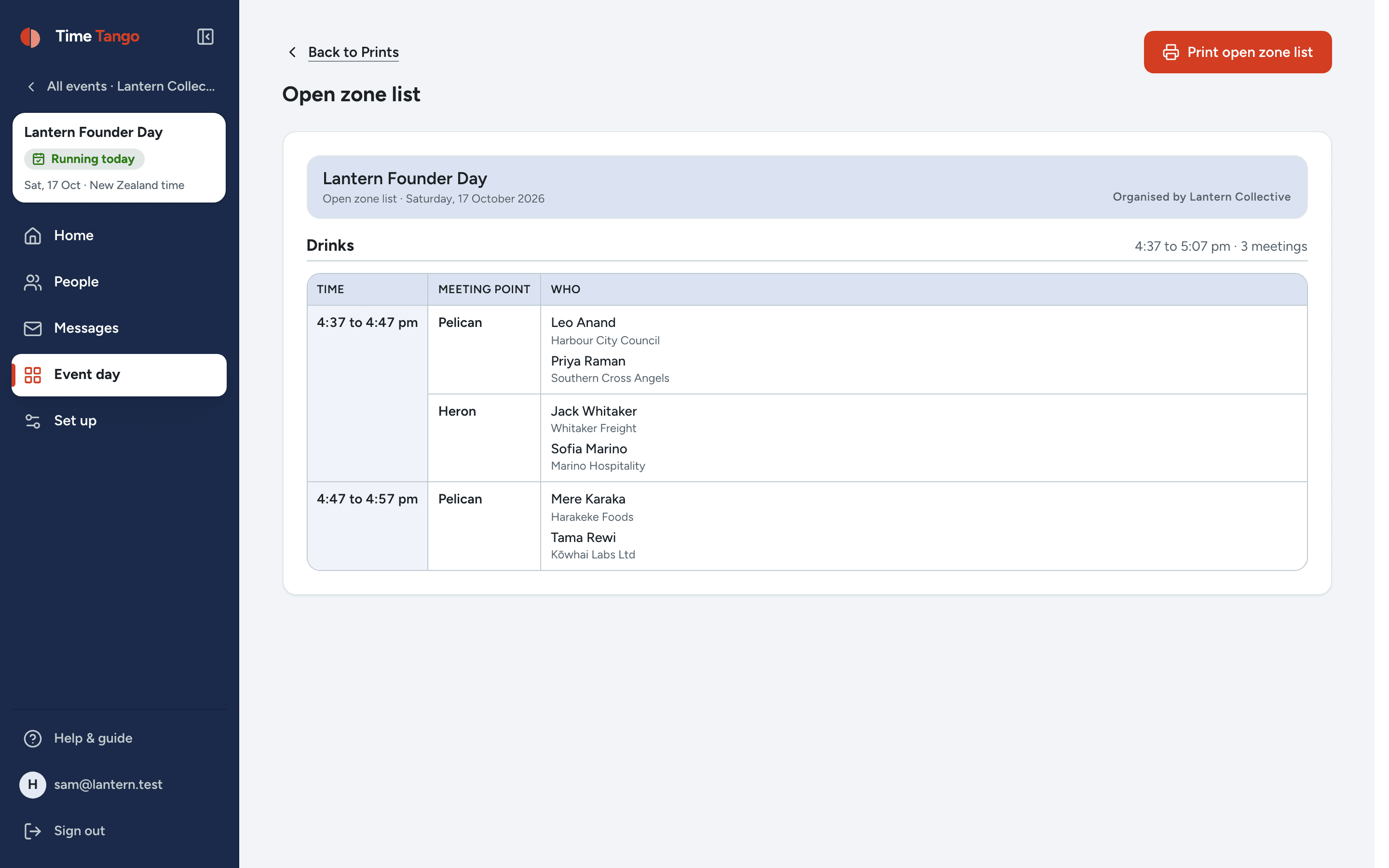Viewport: 1389px width, 868px height.
Task: Click the MEETING POINT column header
Action: pyautogui.click(x=484, y=289)
